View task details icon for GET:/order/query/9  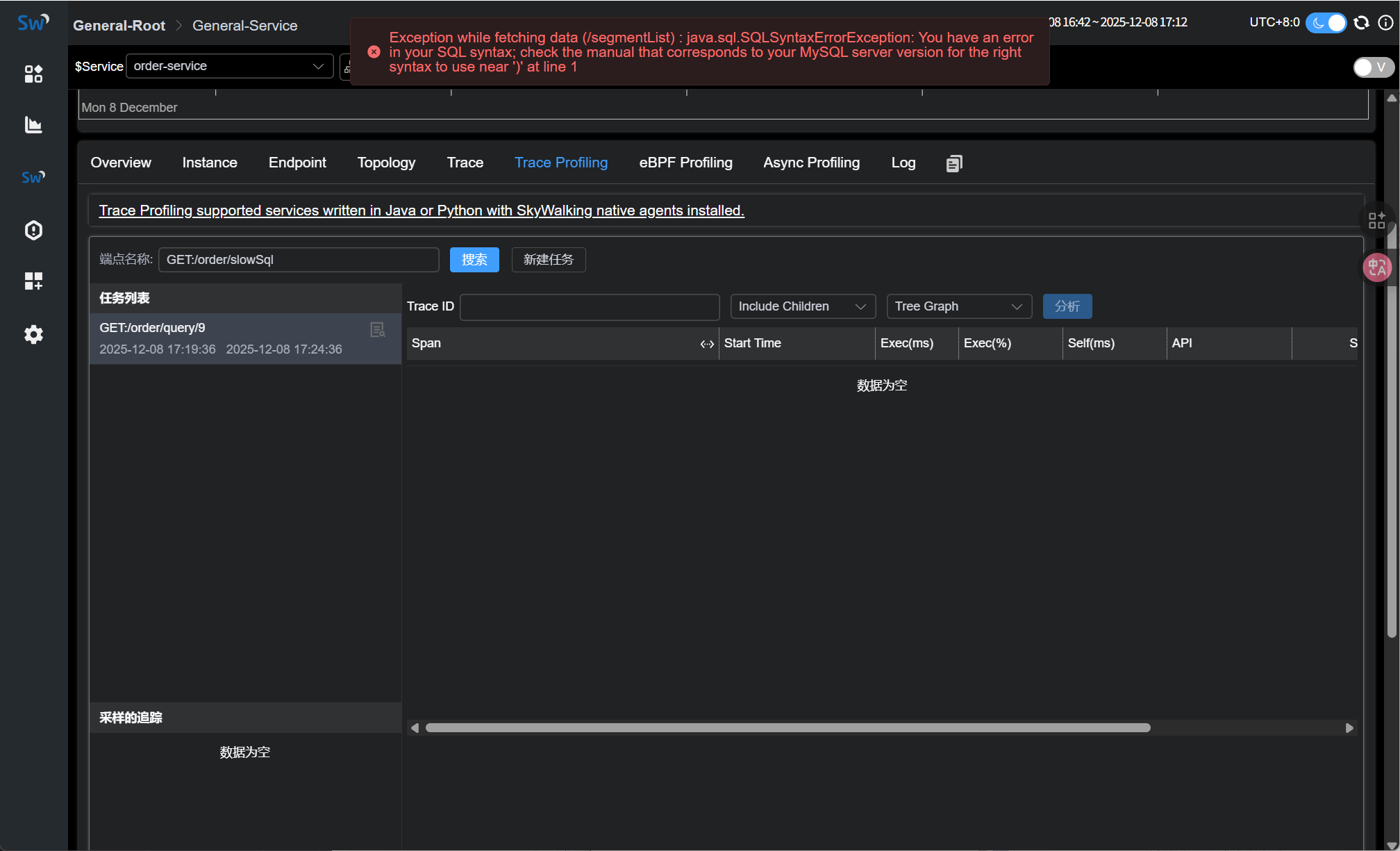click(377, 330)
